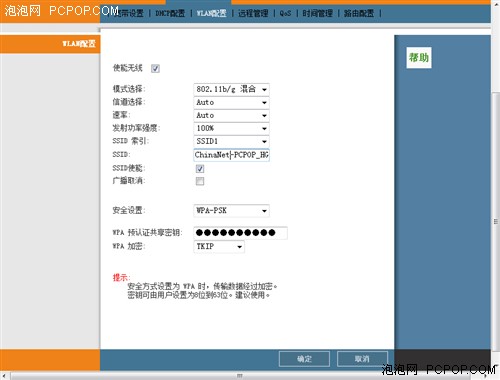Open the 模式选择 802.11b/g dropdown
The width and height of the screenshot is (500, 380).
click(231, 89)
